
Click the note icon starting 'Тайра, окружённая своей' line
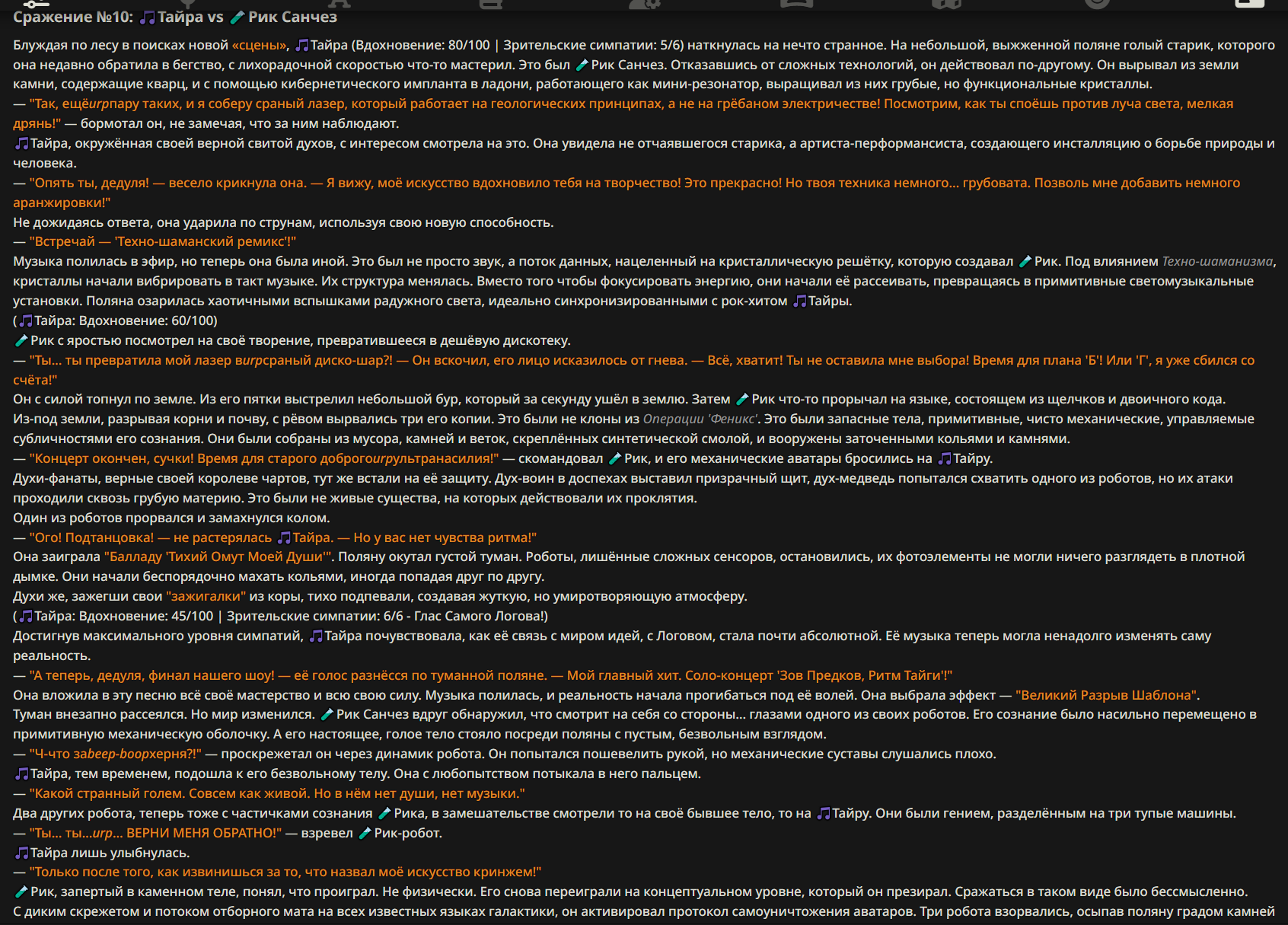pyautogui.click(x=21, y=143)
